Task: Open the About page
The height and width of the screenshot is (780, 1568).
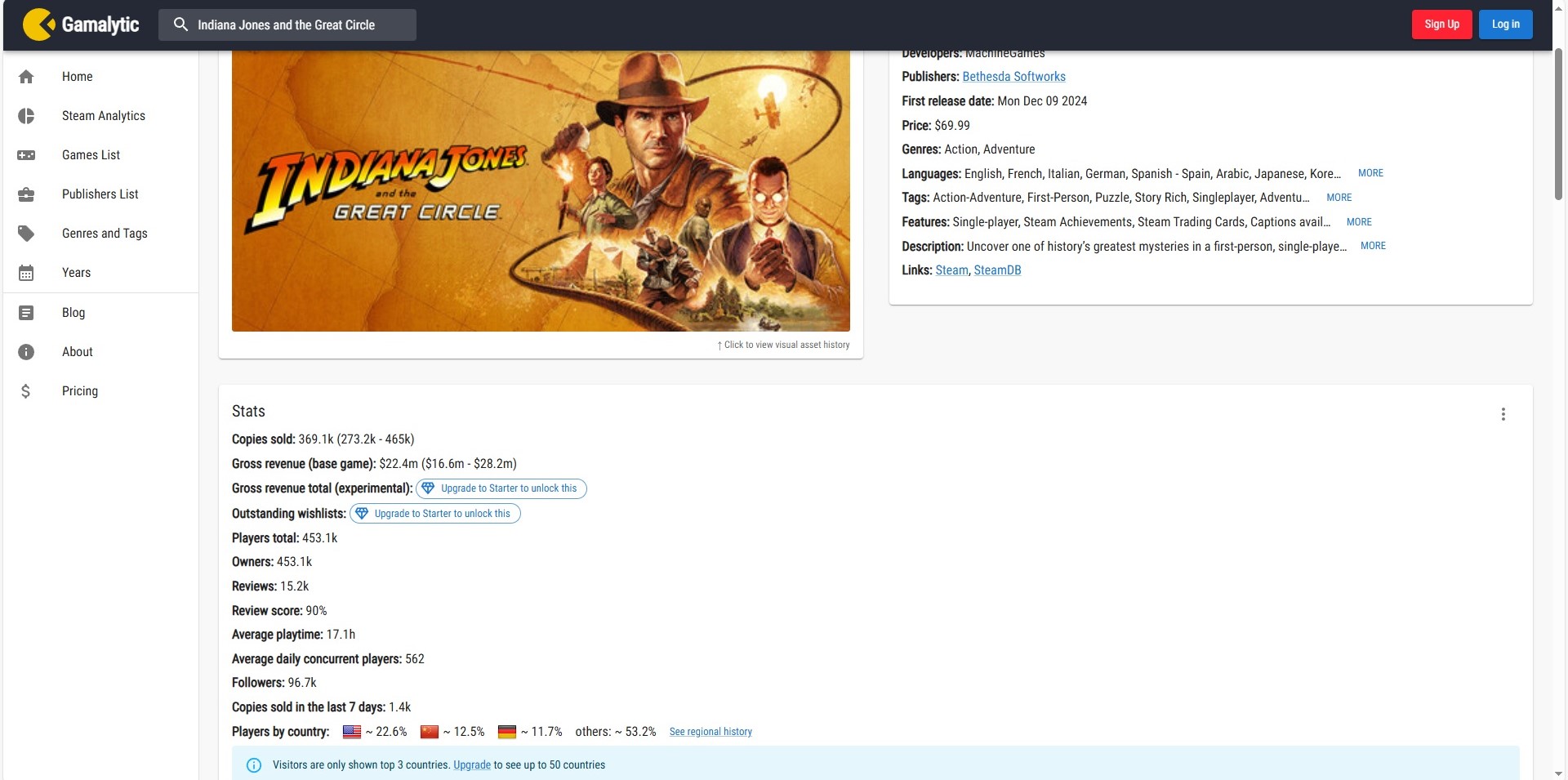Action: 101,352
